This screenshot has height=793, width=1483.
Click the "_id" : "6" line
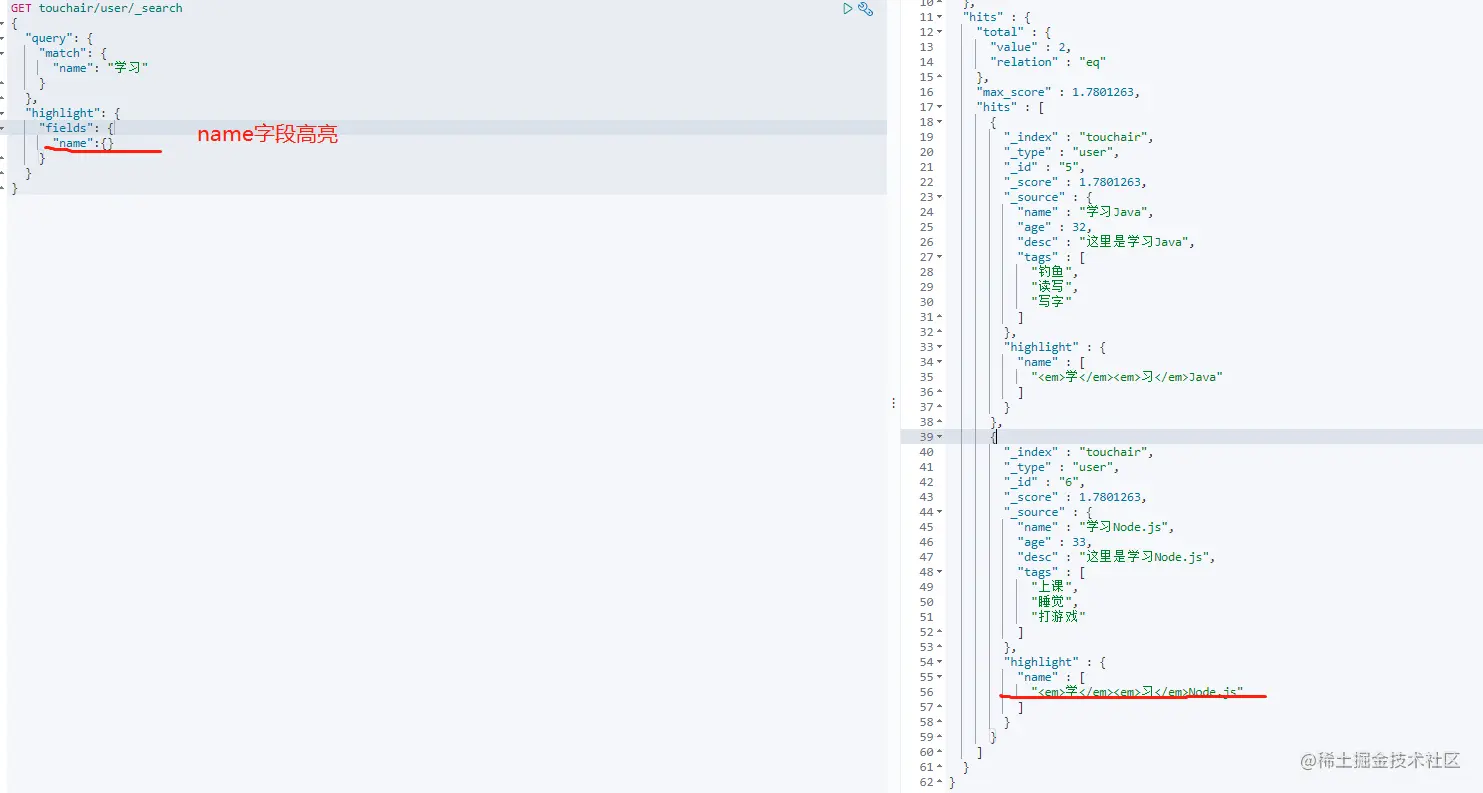1044,482
